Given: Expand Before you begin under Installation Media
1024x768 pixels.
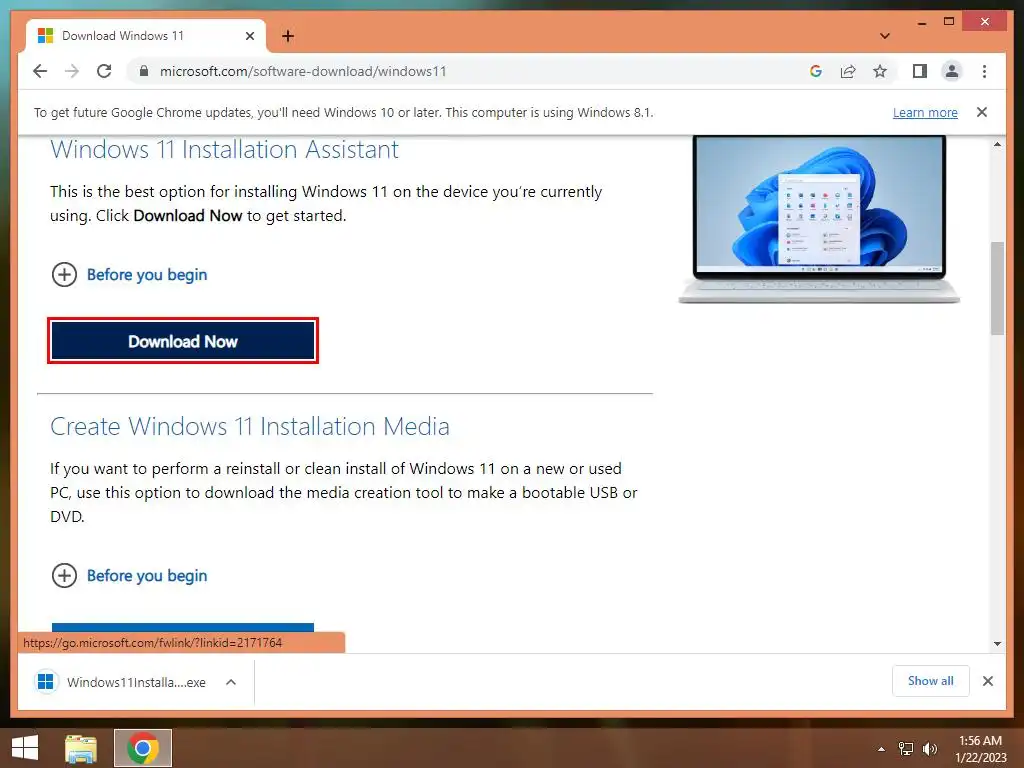Looking at the screenshot, I should click(129, 575).
